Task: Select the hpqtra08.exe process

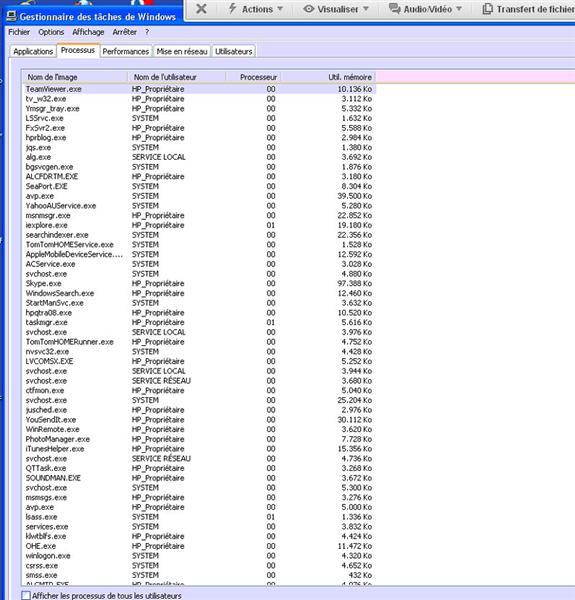Action: 199,313
